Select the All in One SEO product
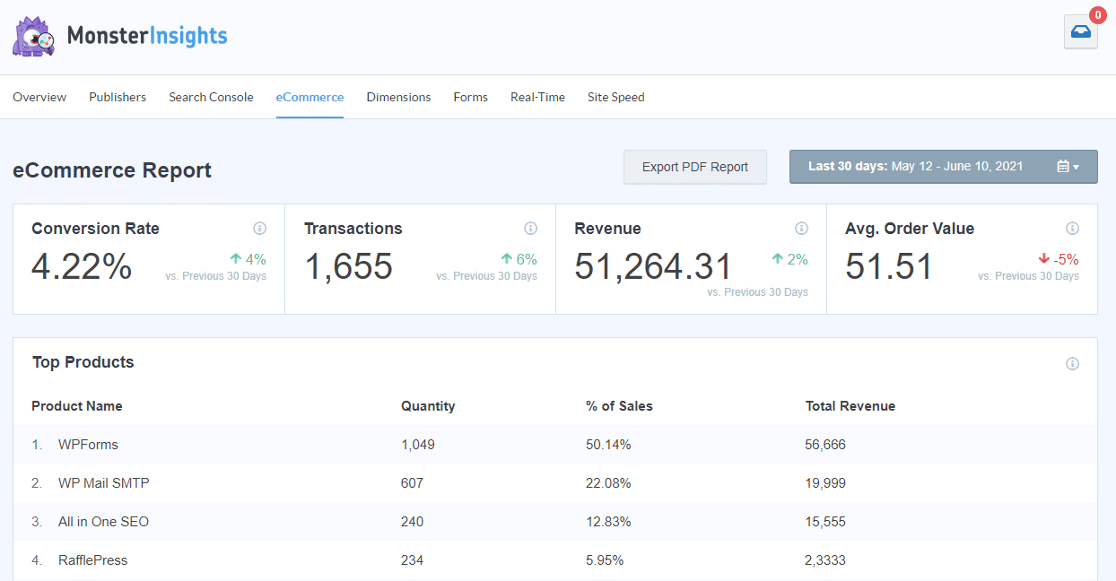This screenshot has height=581, width=1116. pos(101,521)
